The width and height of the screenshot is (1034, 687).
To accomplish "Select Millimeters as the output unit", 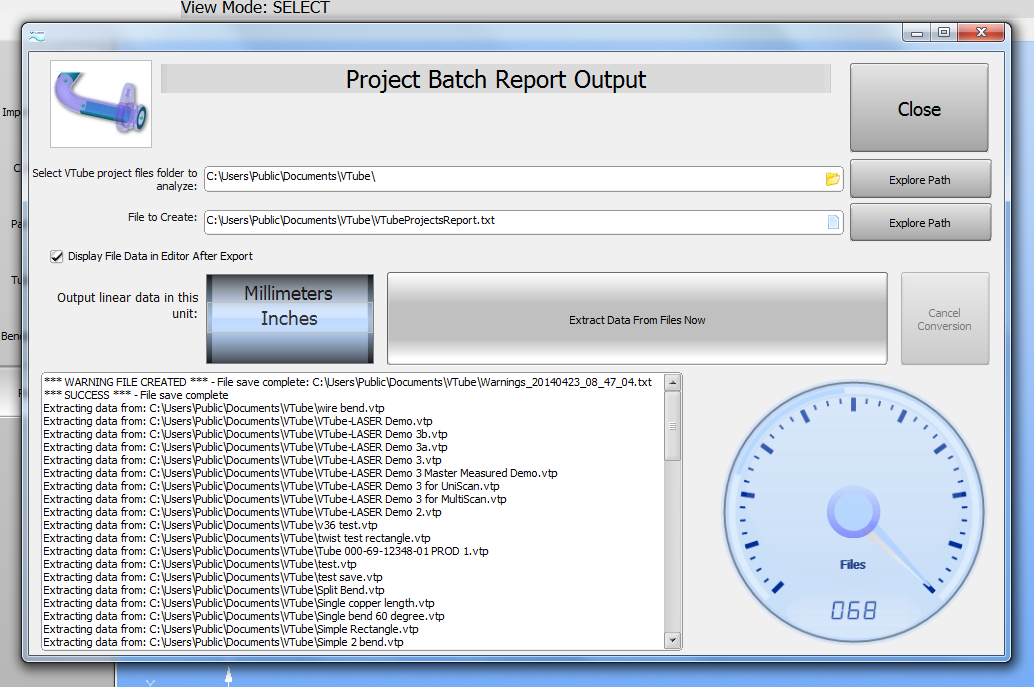I will [x=289, y=293].
